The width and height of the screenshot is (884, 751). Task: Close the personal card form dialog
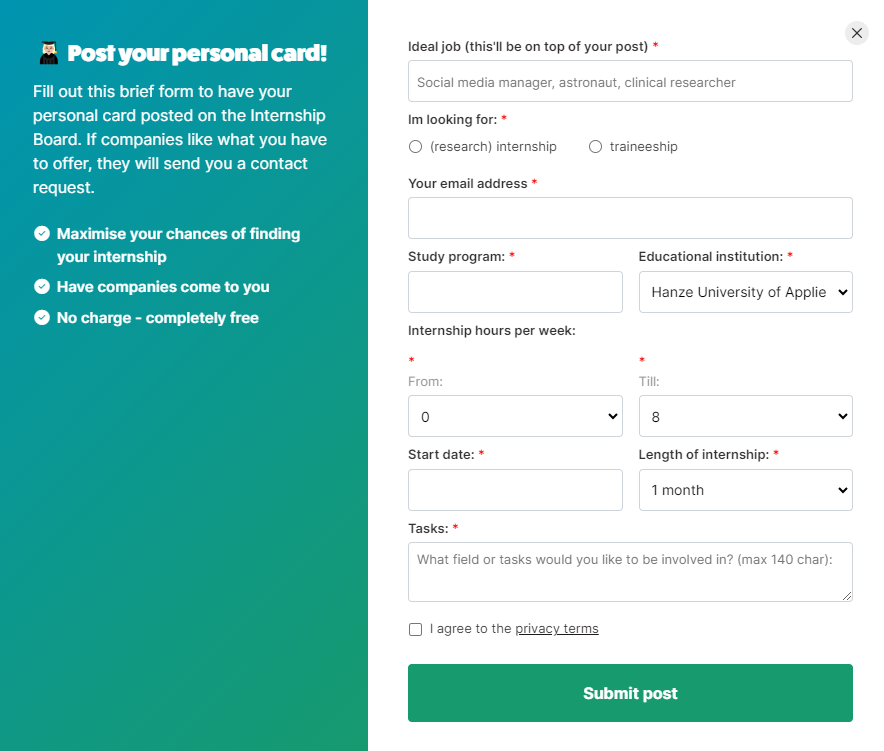click(x=857, y=33)
